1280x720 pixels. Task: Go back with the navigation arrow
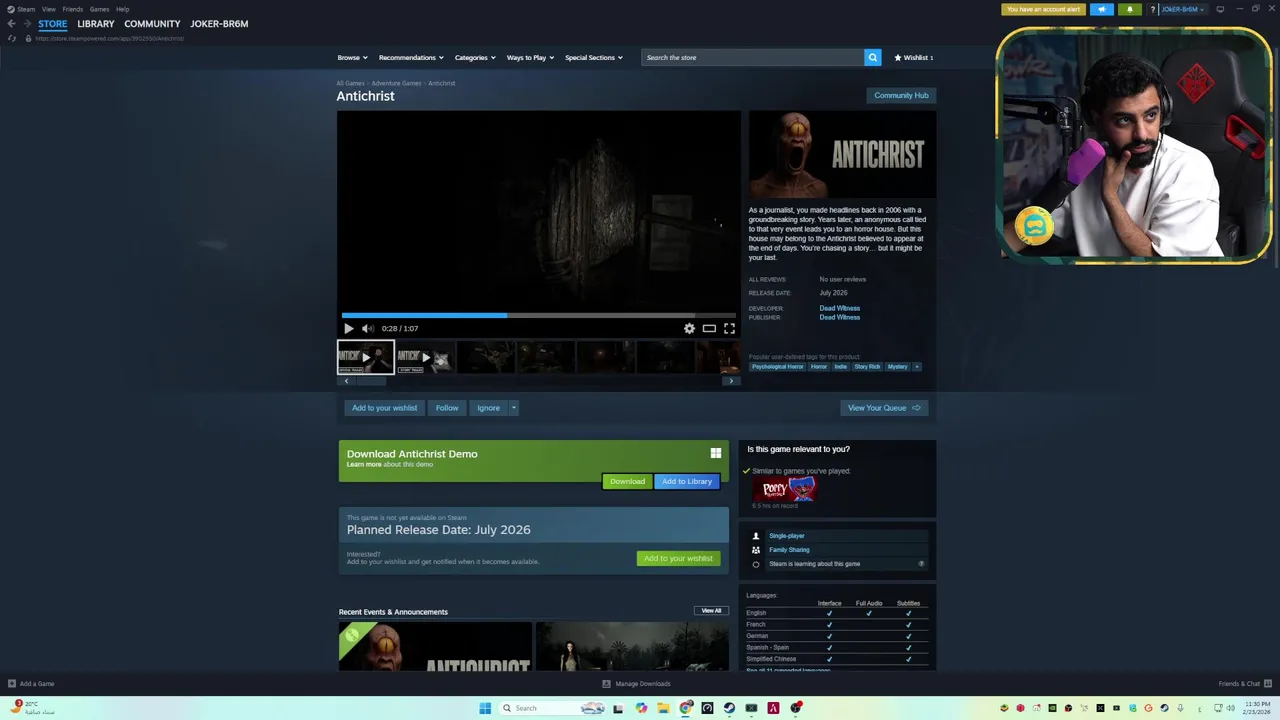click(11, 24)
